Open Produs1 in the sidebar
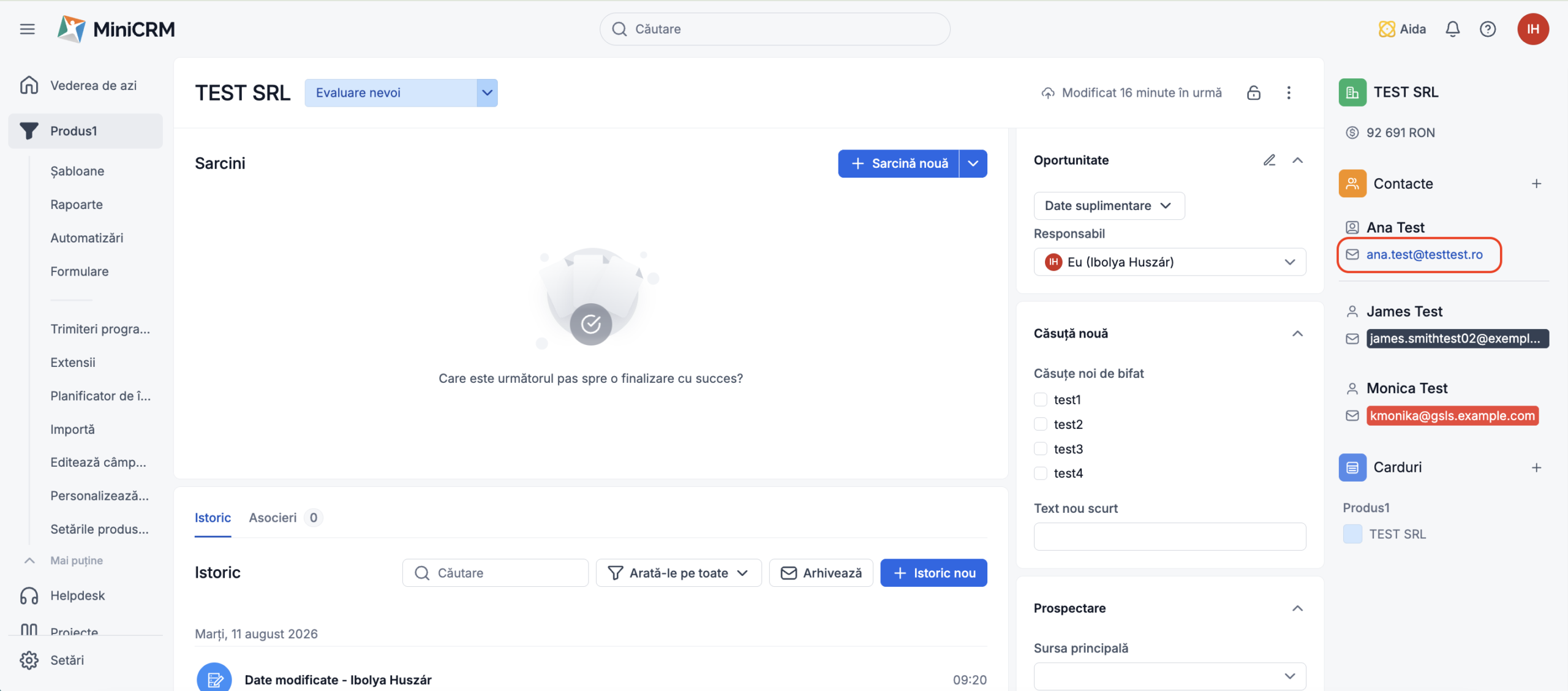 [x=86, y=130]
